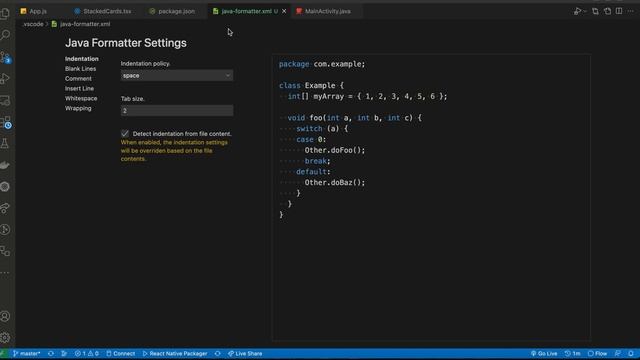Open the notifications bell in status bar
Image resolution: width=640 pixels, height=360 pixels.
point(631,353)
